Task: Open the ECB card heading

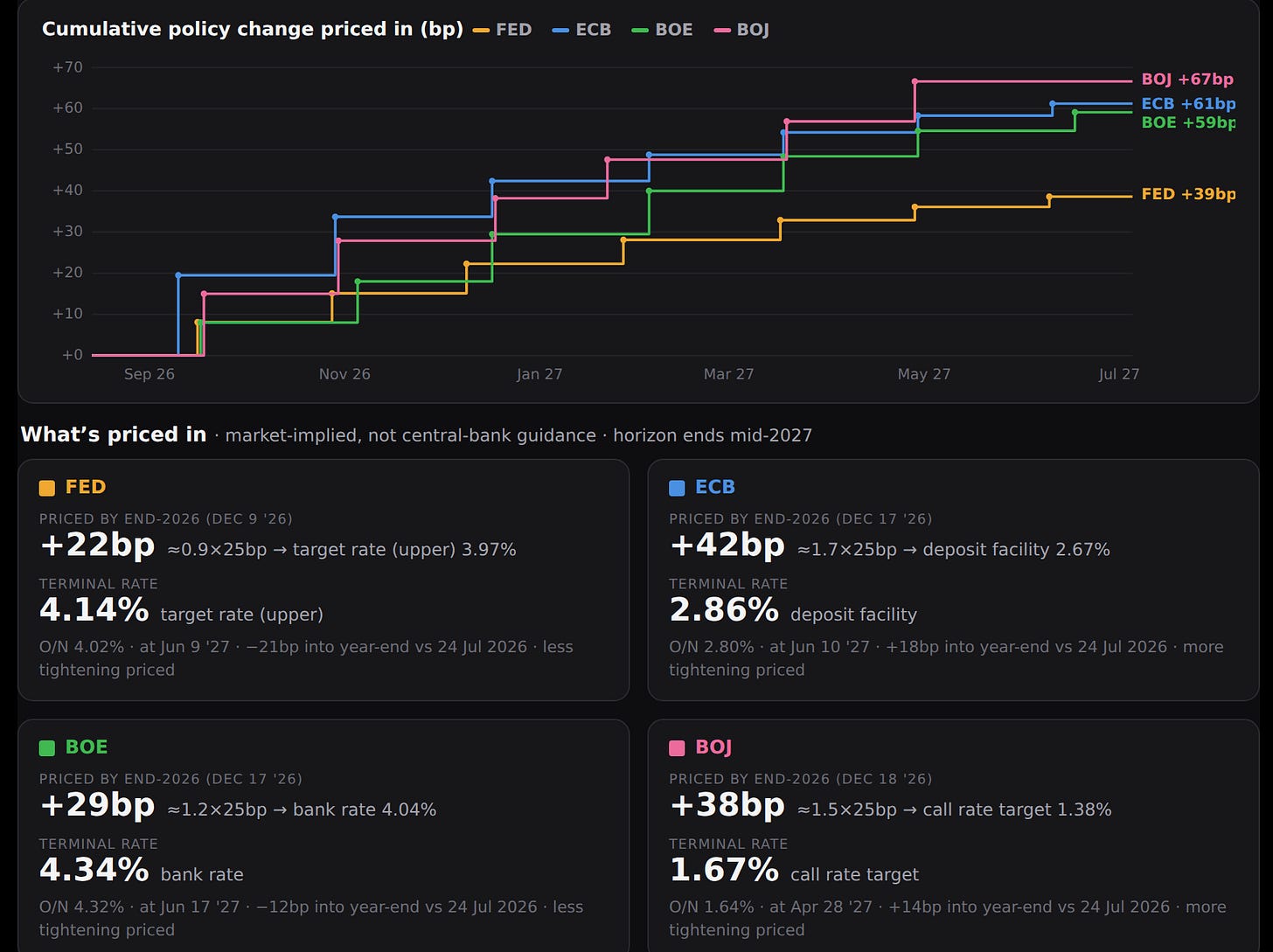Action: pos(715,487)
